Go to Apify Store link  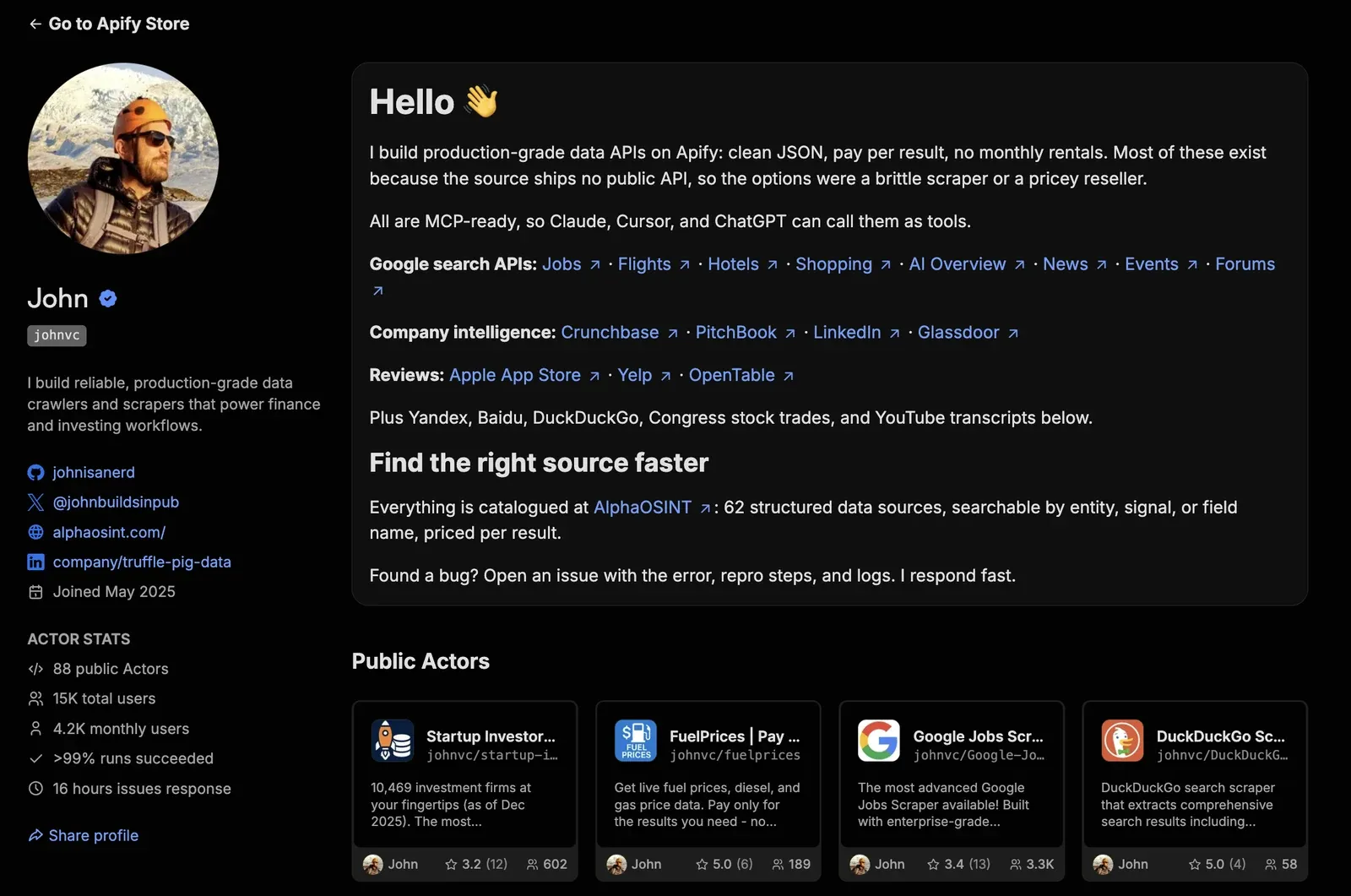(109, 24)
